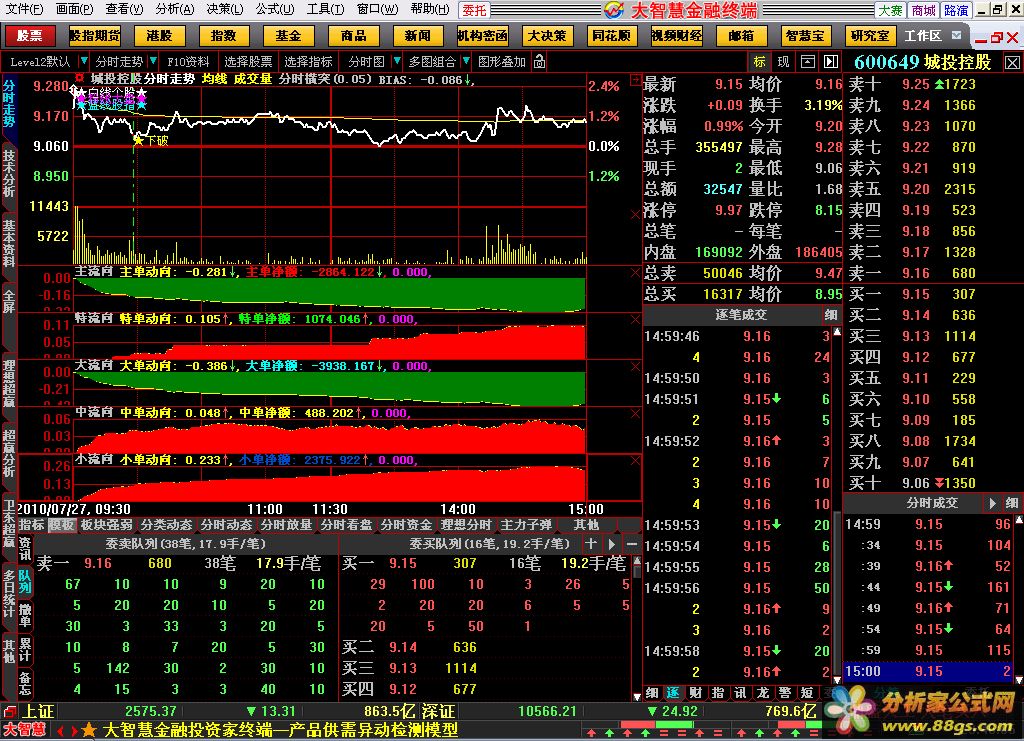Image resolution: width=1024 pixels, height=741 pixels.
Task: Close the 小流向 indicator pane
Action: 635,460
